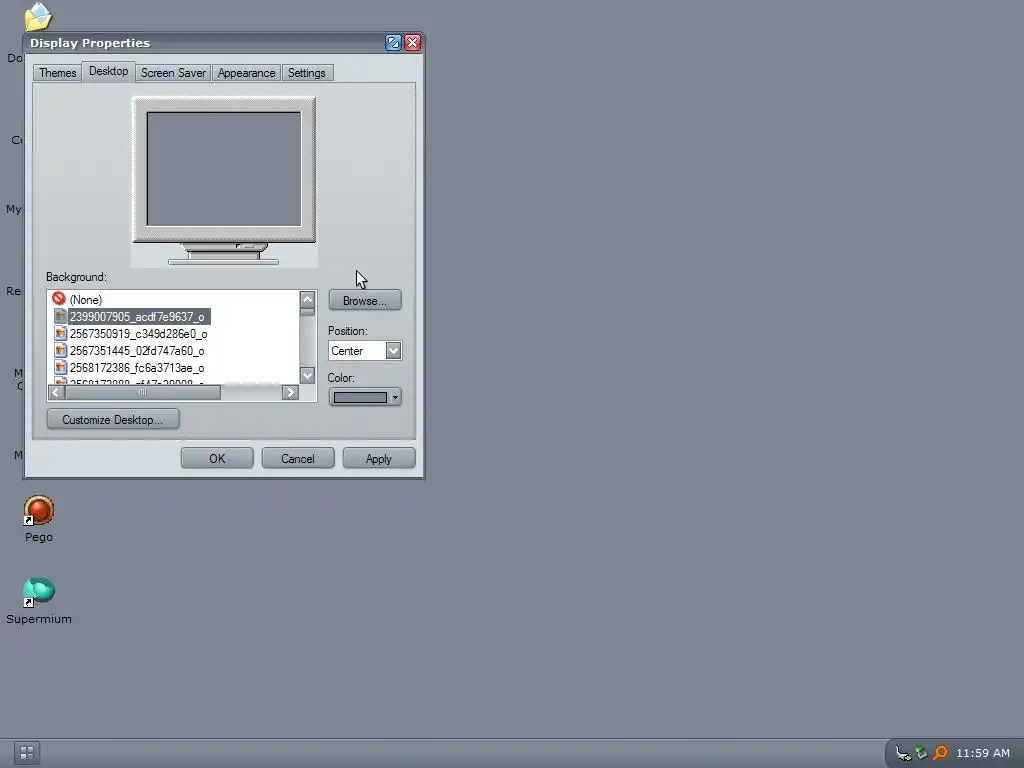The height and width of the screenshot is (768, 1024).
Task: Click the Apply button
Action: coord(379,458)
